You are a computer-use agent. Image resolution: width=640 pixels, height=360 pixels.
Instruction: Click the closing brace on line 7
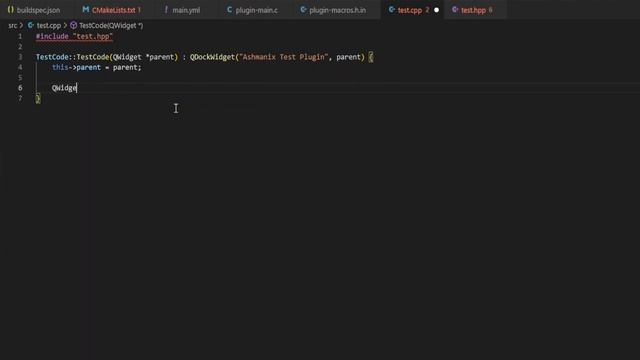[38, 98]
